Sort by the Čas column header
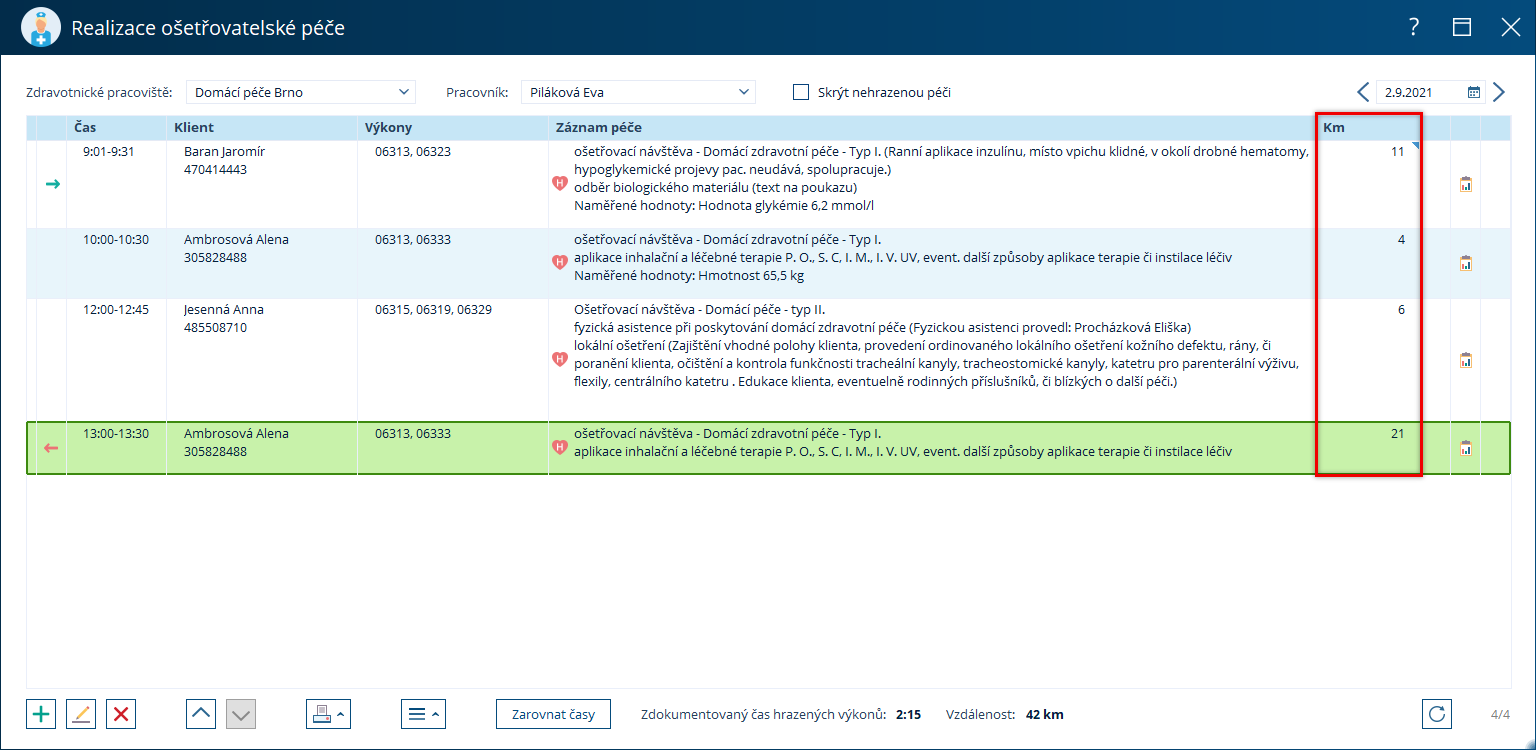This screenshot has width=1536, height=750. (x=116, y=128)
